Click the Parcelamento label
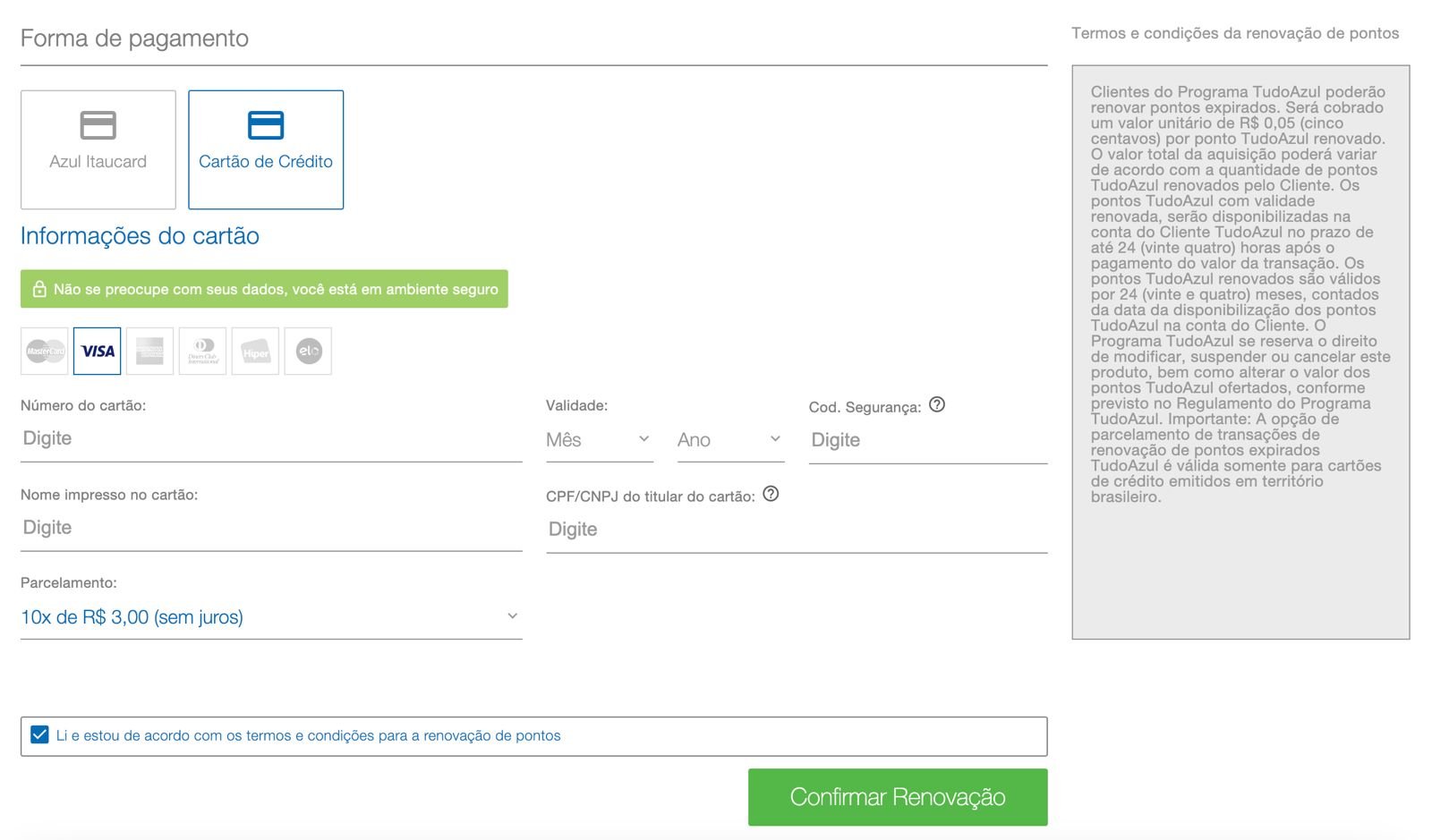 (69, 583)
